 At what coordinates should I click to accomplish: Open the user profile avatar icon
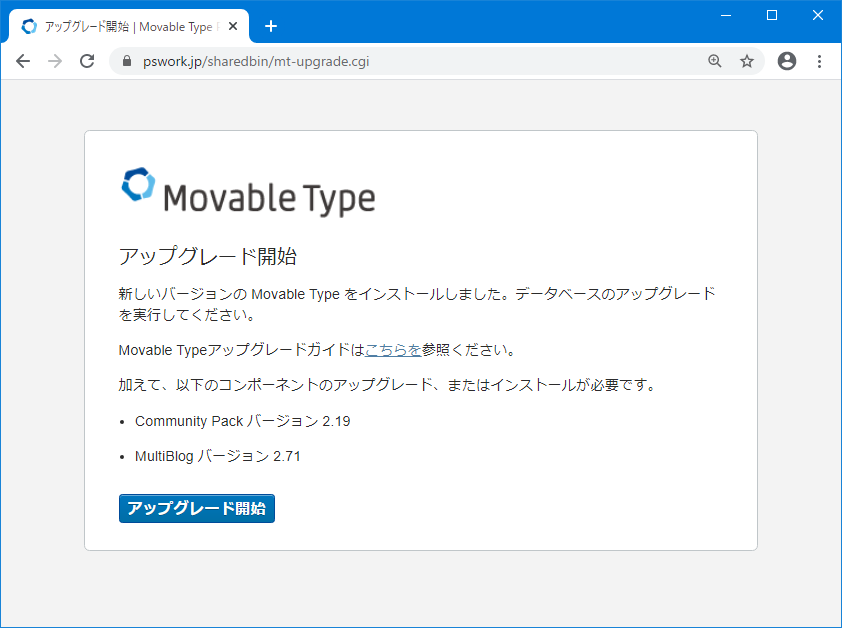786,61
